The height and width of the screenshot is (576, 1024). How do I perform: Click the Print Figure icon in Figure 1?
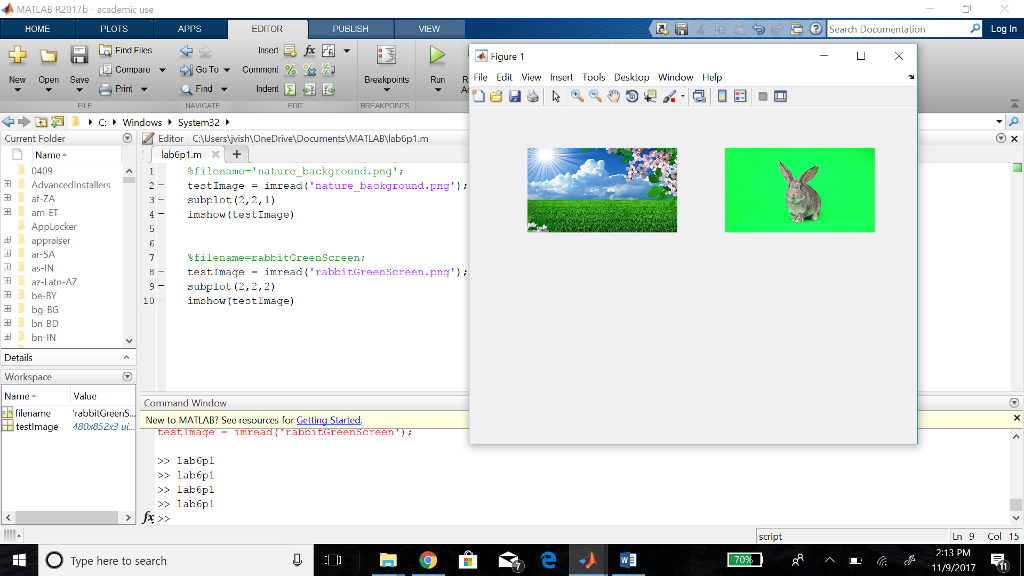pos(532,96)
